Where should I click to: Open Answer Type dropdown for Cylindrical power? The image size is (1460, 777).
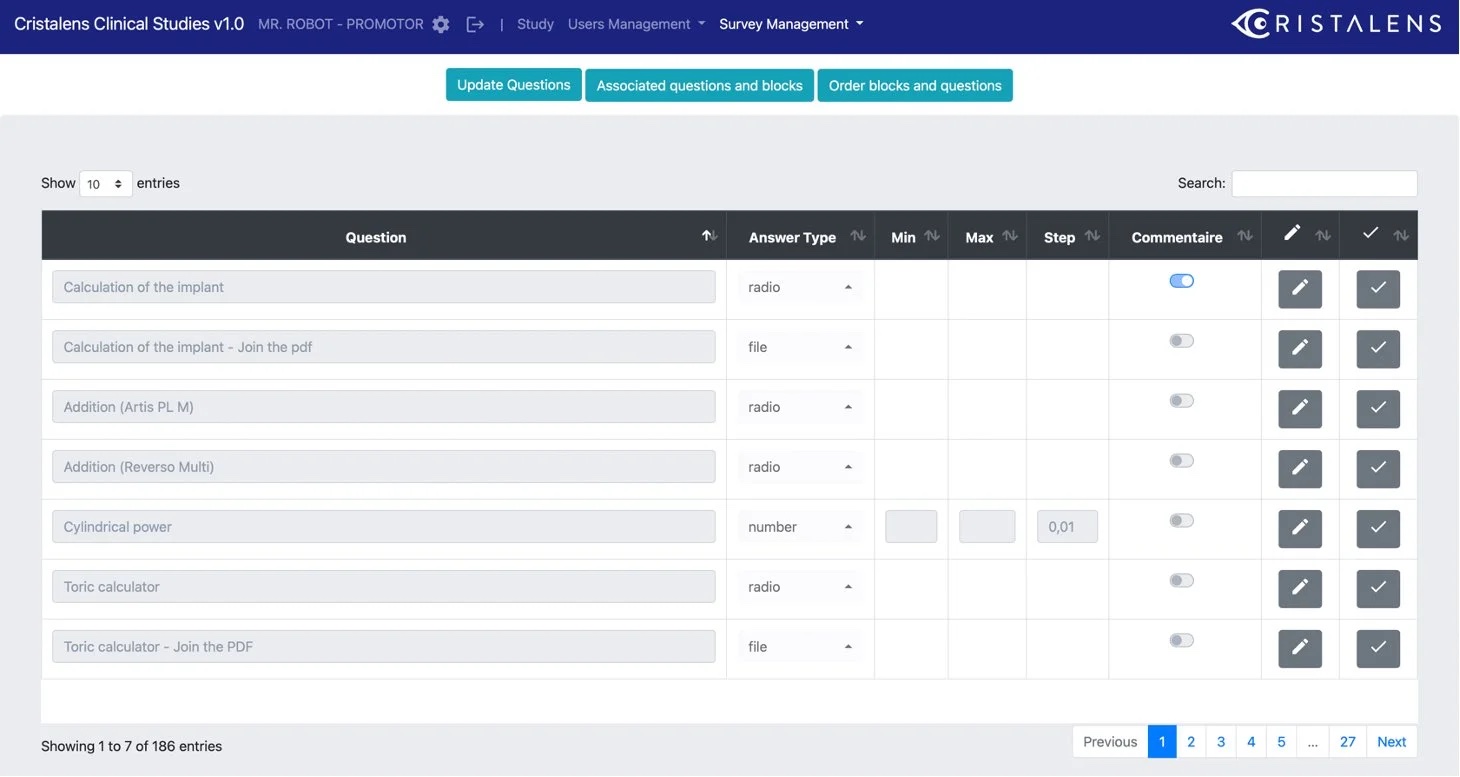tap(799, 527)
